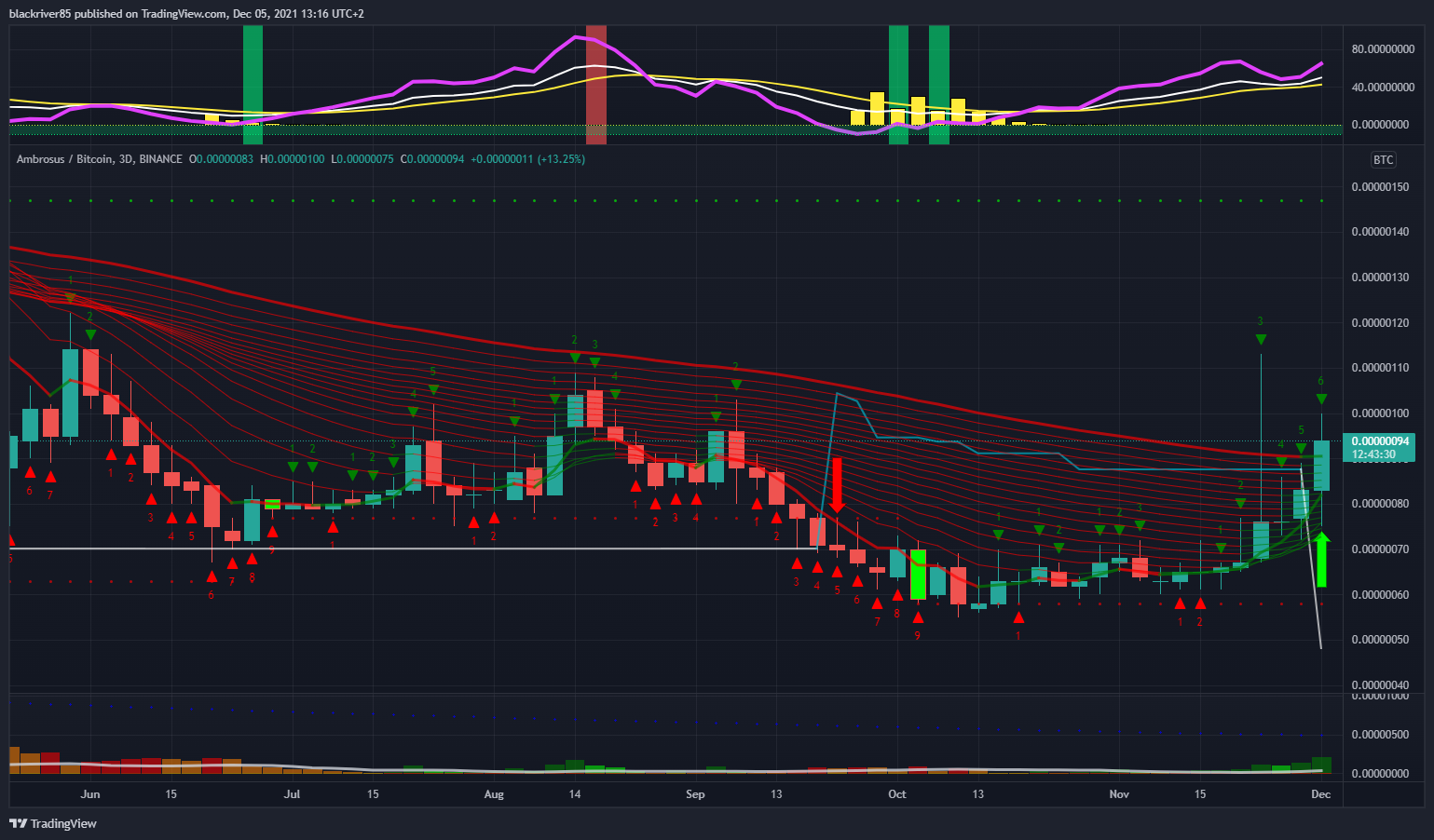Click the large green up arrow marker
The image size is (1434, 840).
tap(1321, 559)
